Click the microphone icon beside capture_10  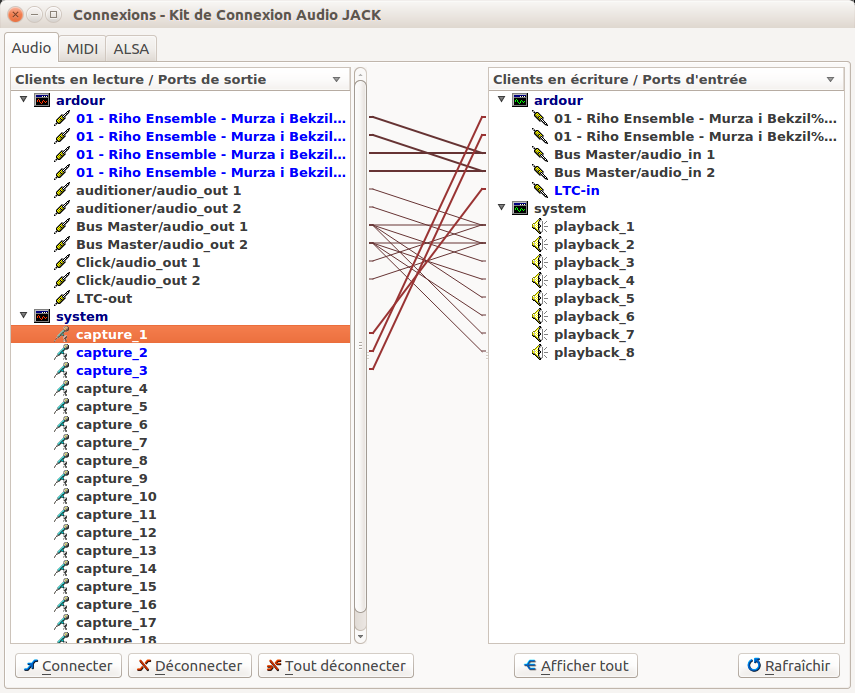62,496
